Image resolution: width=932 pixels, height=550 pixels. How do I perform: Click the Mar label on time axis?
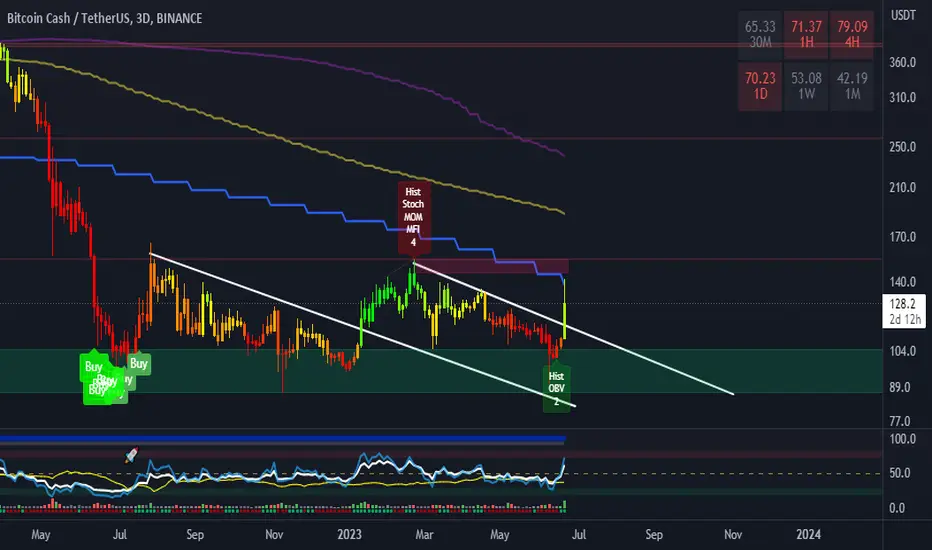pos(424,535)
